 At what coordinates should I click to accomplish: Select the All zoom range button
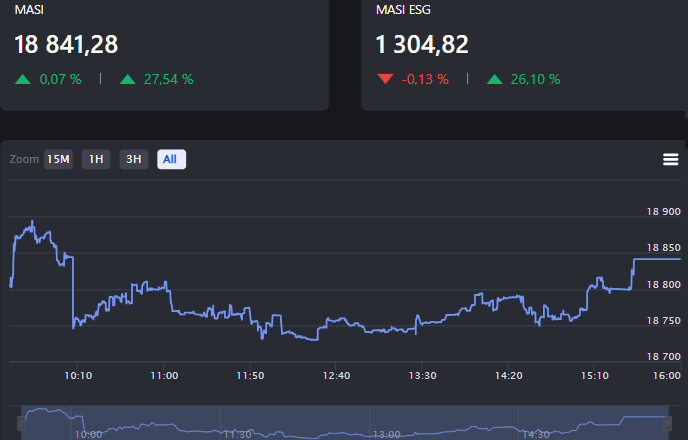pos(171,159)
